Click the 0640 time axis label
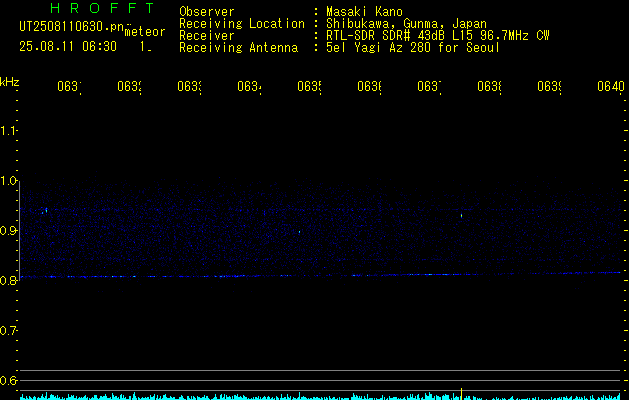 tap(611, 86)
